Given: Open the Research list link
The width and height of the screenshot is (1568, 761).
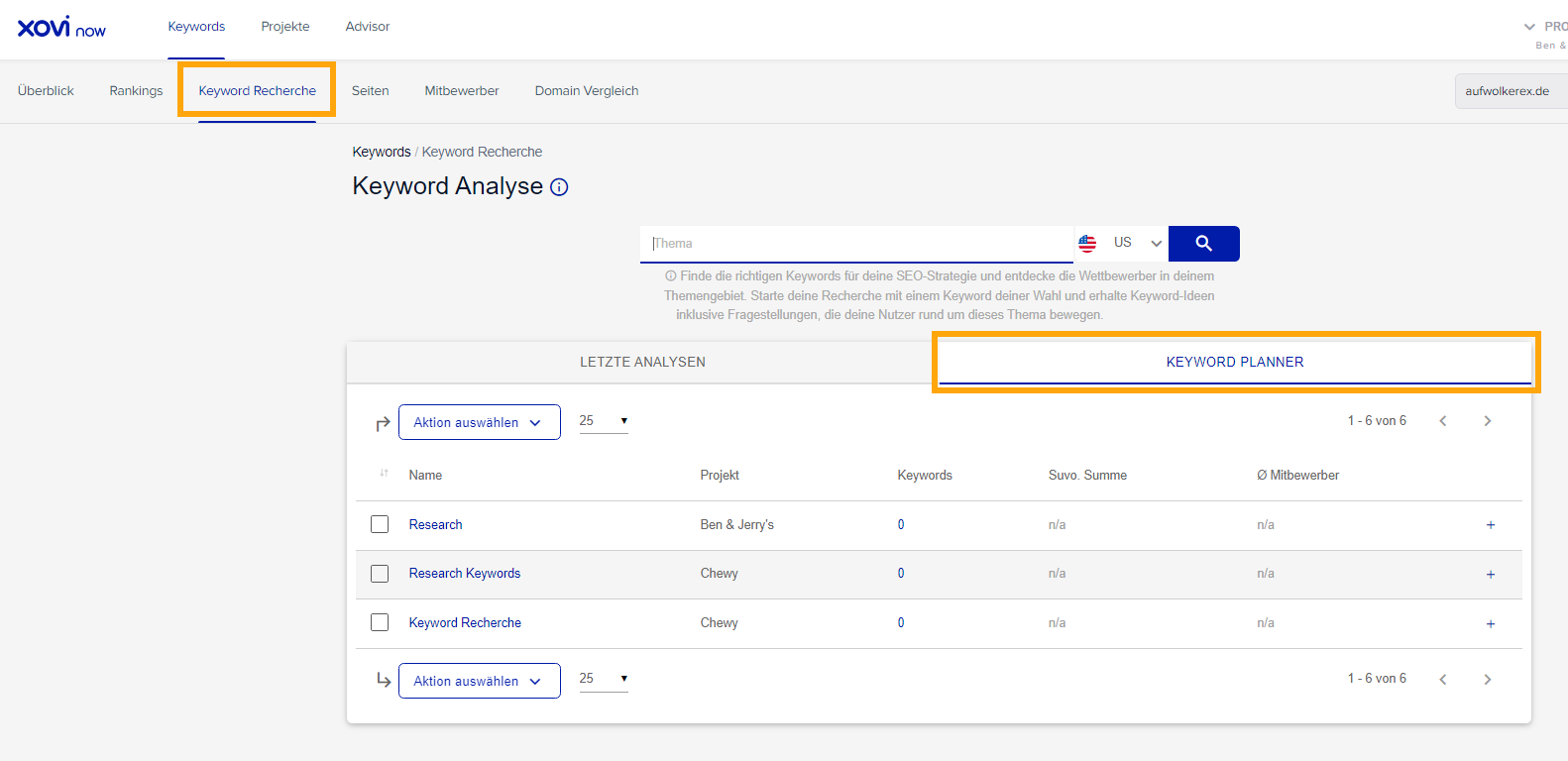Looking at the screenshot, I should coord(435,525).
